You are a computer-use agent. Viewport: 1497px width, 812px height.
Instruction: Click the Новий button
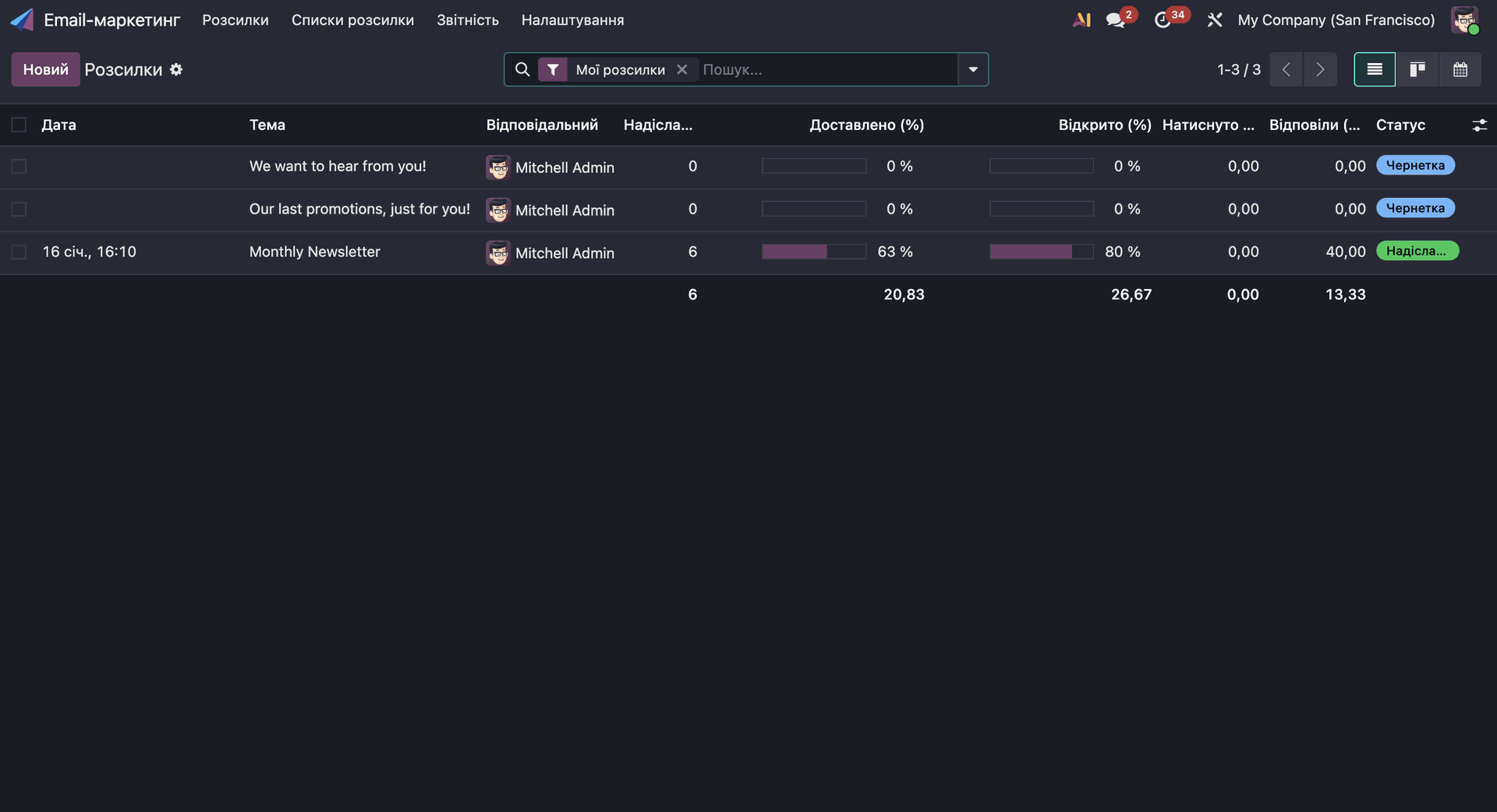(x=45, y=69)
